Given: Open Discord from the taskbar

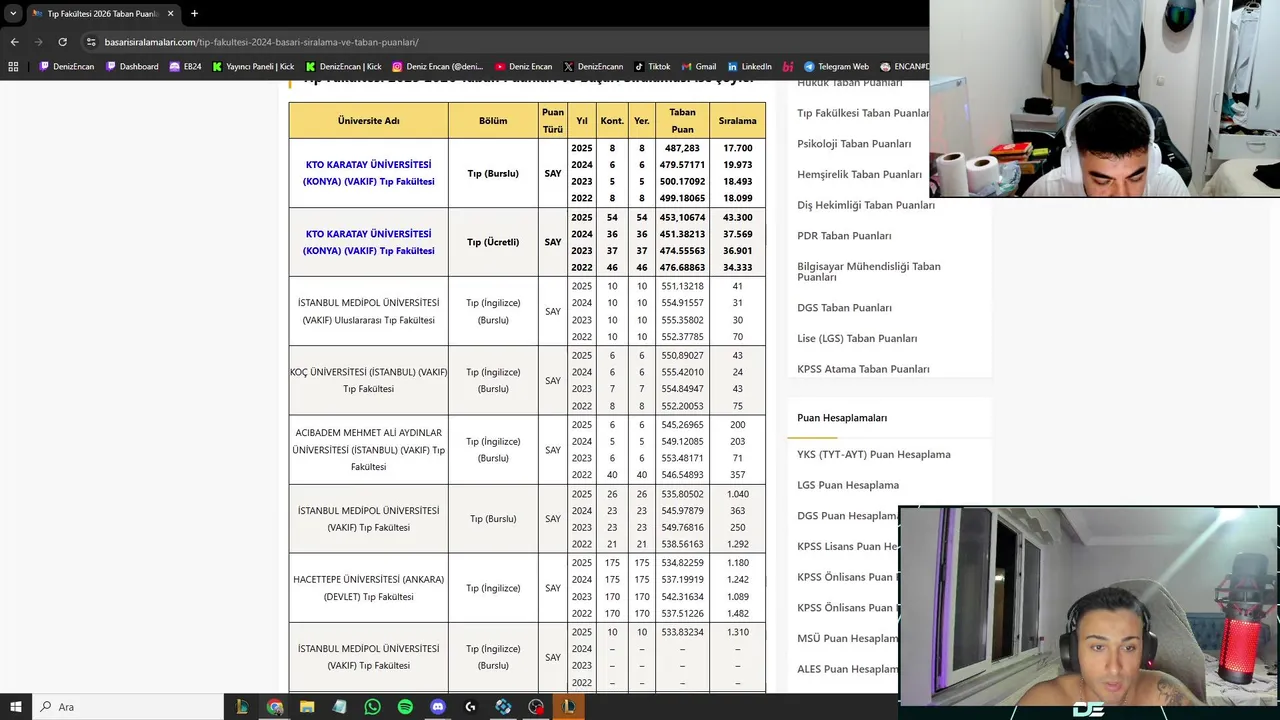Looking at the screenshot, I should [438, 706].
